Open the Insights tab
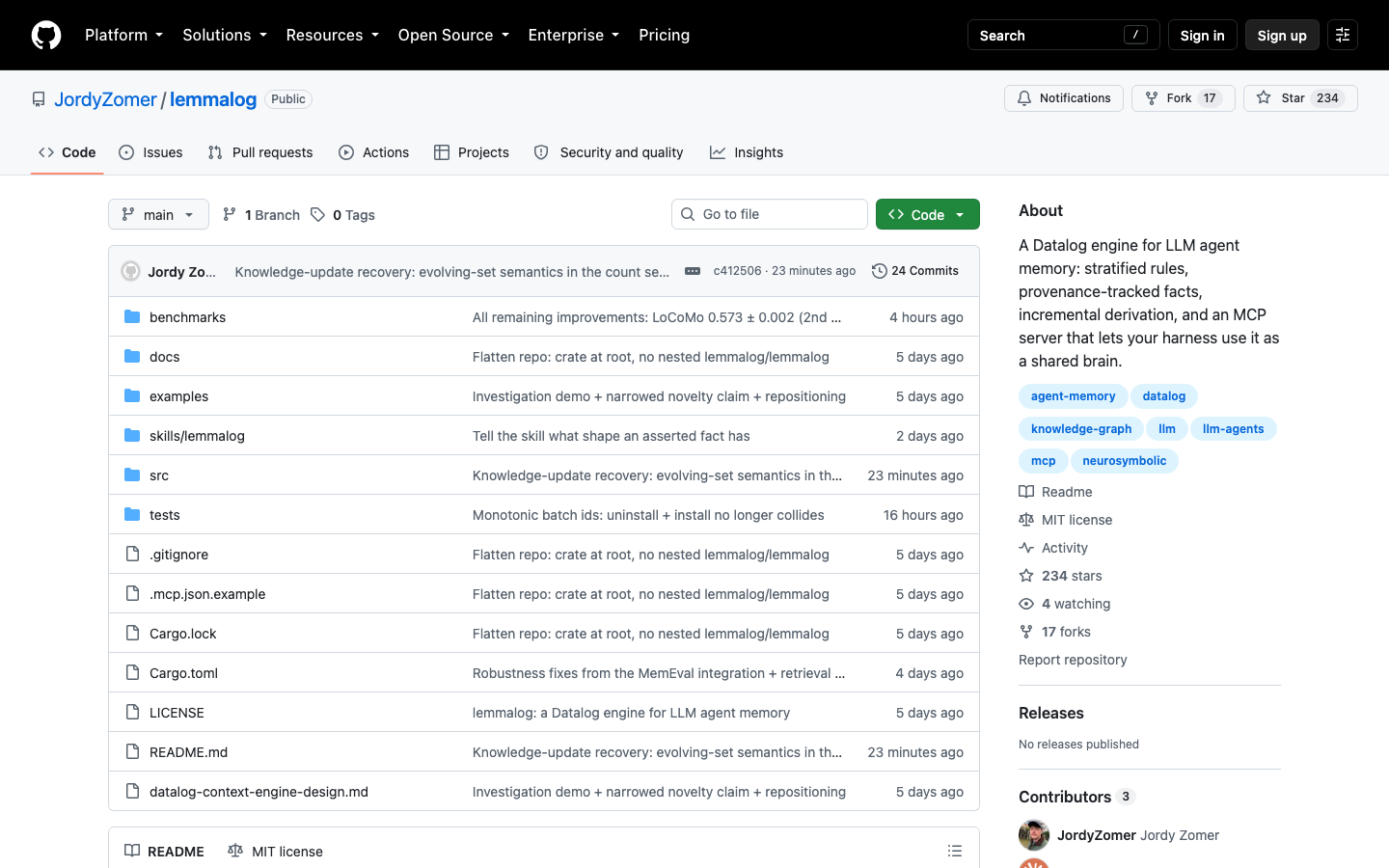1389x868 pixels. pos(747,152)
